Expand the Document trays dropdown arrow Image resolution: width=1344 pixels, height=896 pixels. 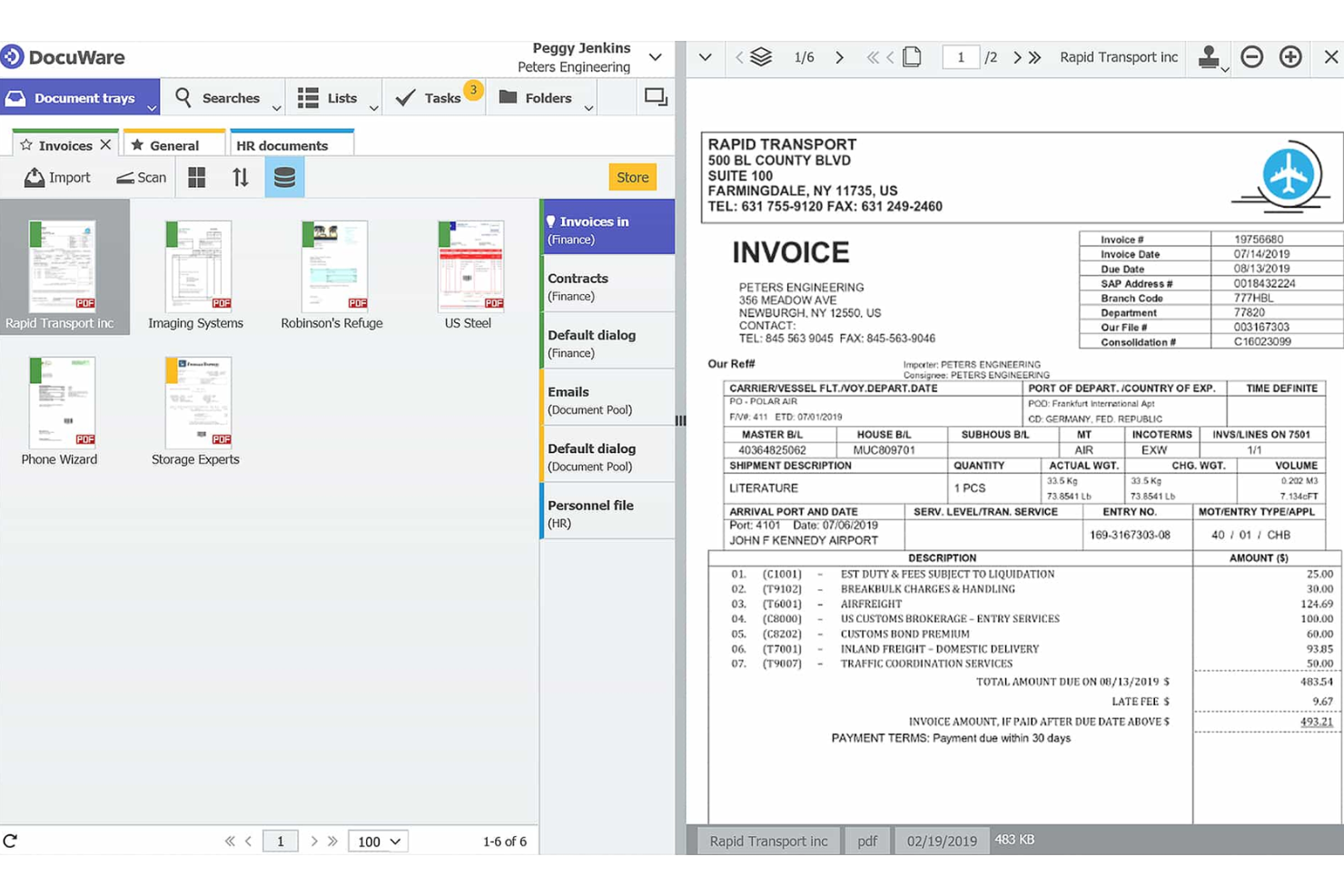click(x=152, y=108)
